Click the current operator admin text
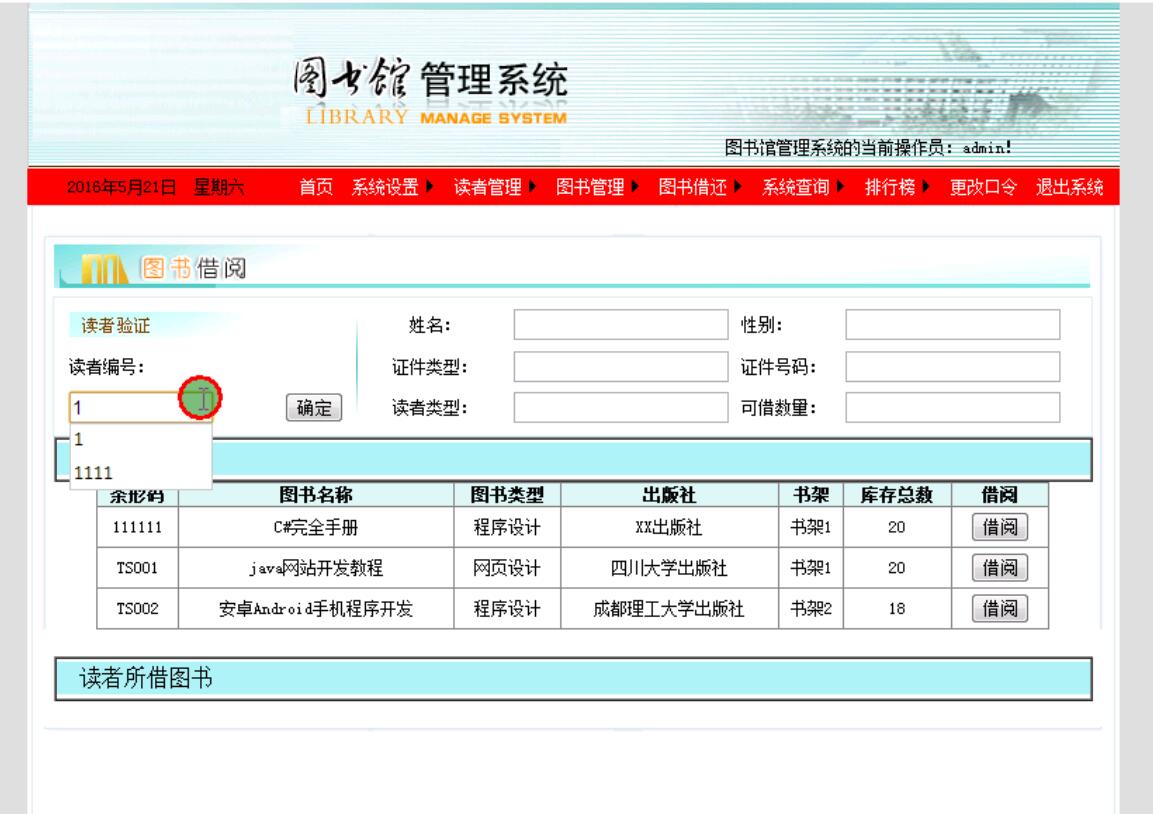Viewport: 1153px width, 814px height. click(868, 147)
